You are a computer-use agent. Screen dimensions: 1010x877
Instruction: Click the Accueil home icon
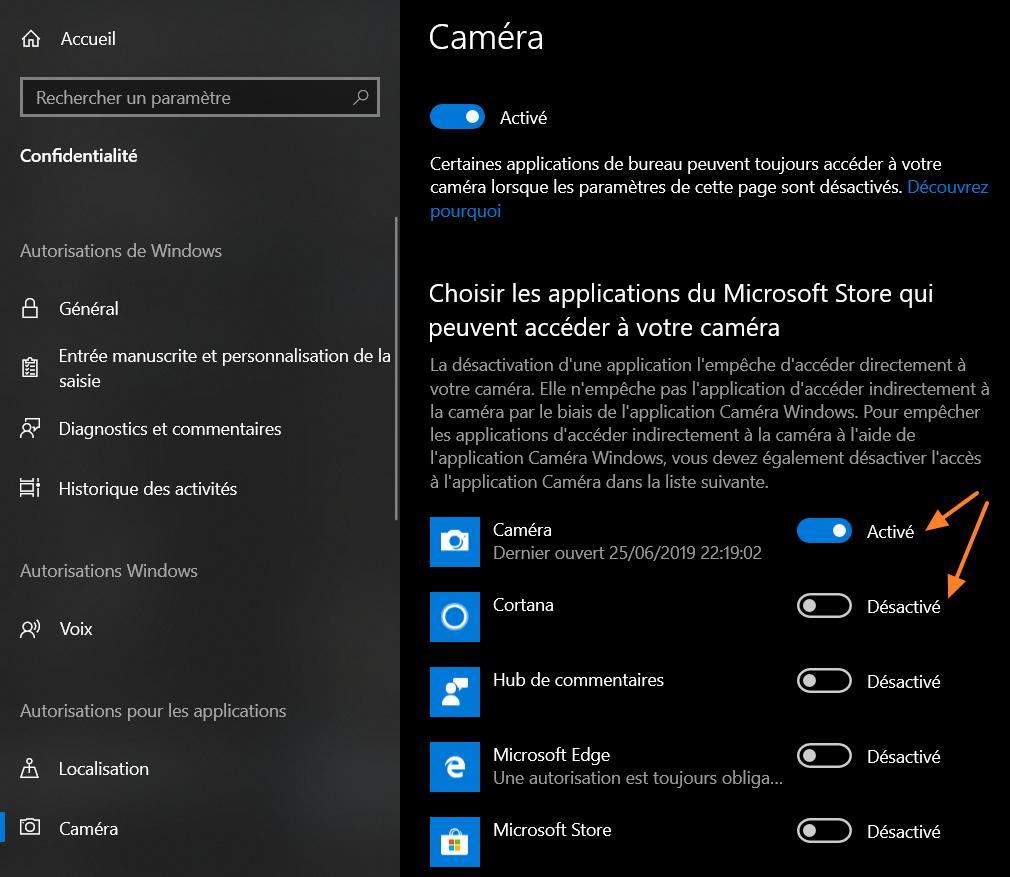click(x=31, y=39)
